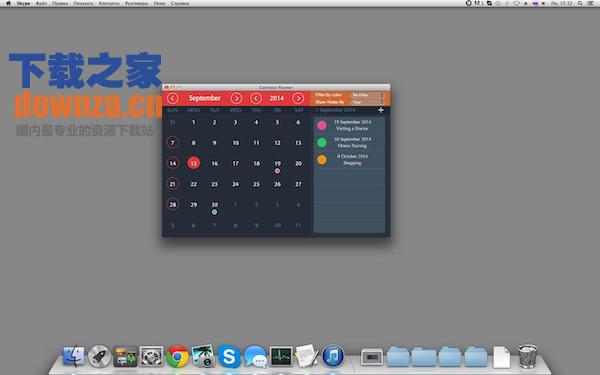This screenshot has height=375, width=600.
Task: Select September 19 with pink marker
Action: point(277,163)
